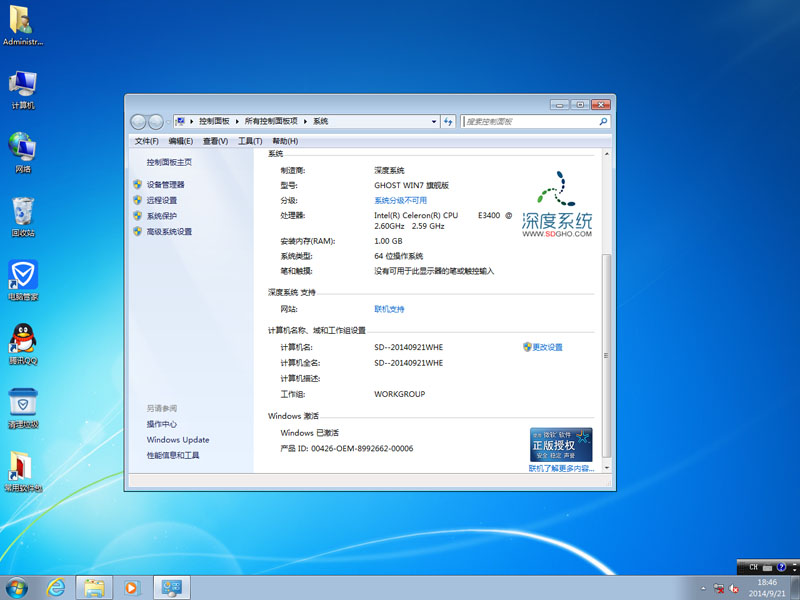Viewport: 800px width, 600px height.
Task: Open 操作中心 link
Action: pyautogui.click(x=162, y=424)
